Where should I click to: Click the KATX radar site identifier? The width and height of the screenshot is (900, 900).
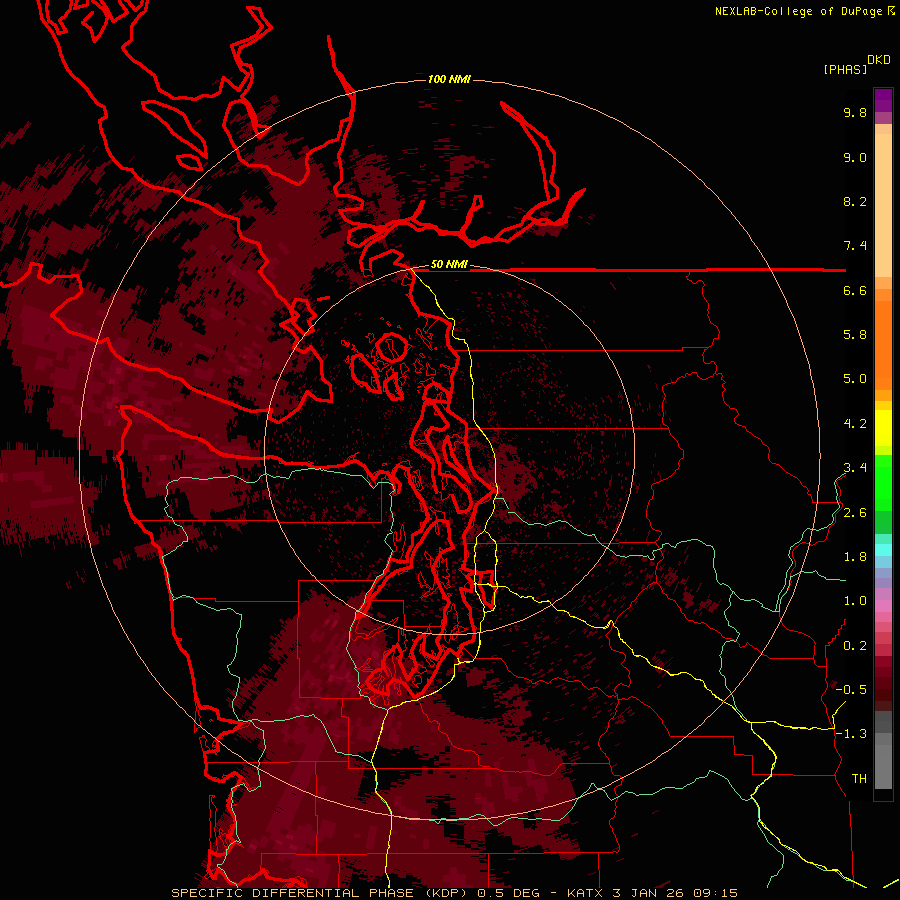tap(585, 893)
